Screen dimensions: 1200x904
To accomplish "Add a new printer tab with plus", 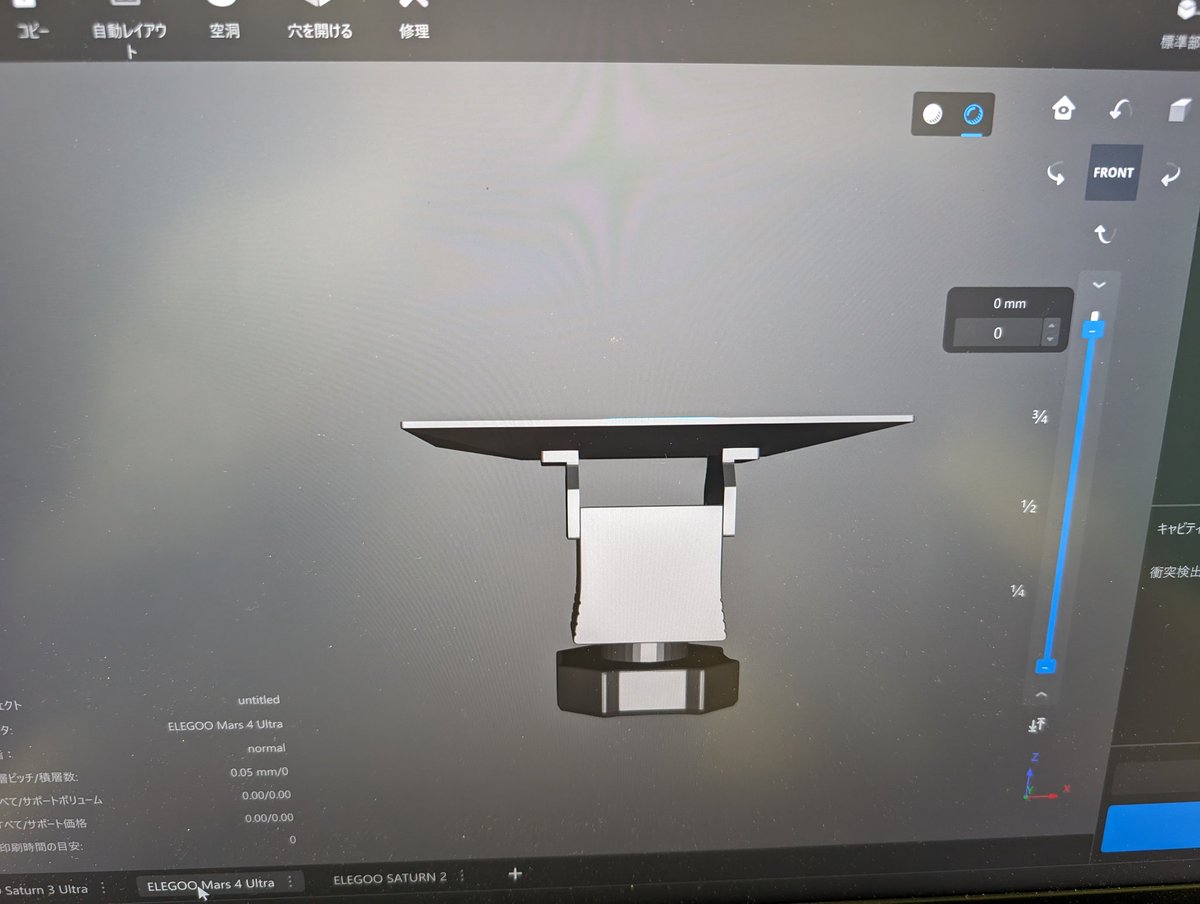I will point(515,874).
